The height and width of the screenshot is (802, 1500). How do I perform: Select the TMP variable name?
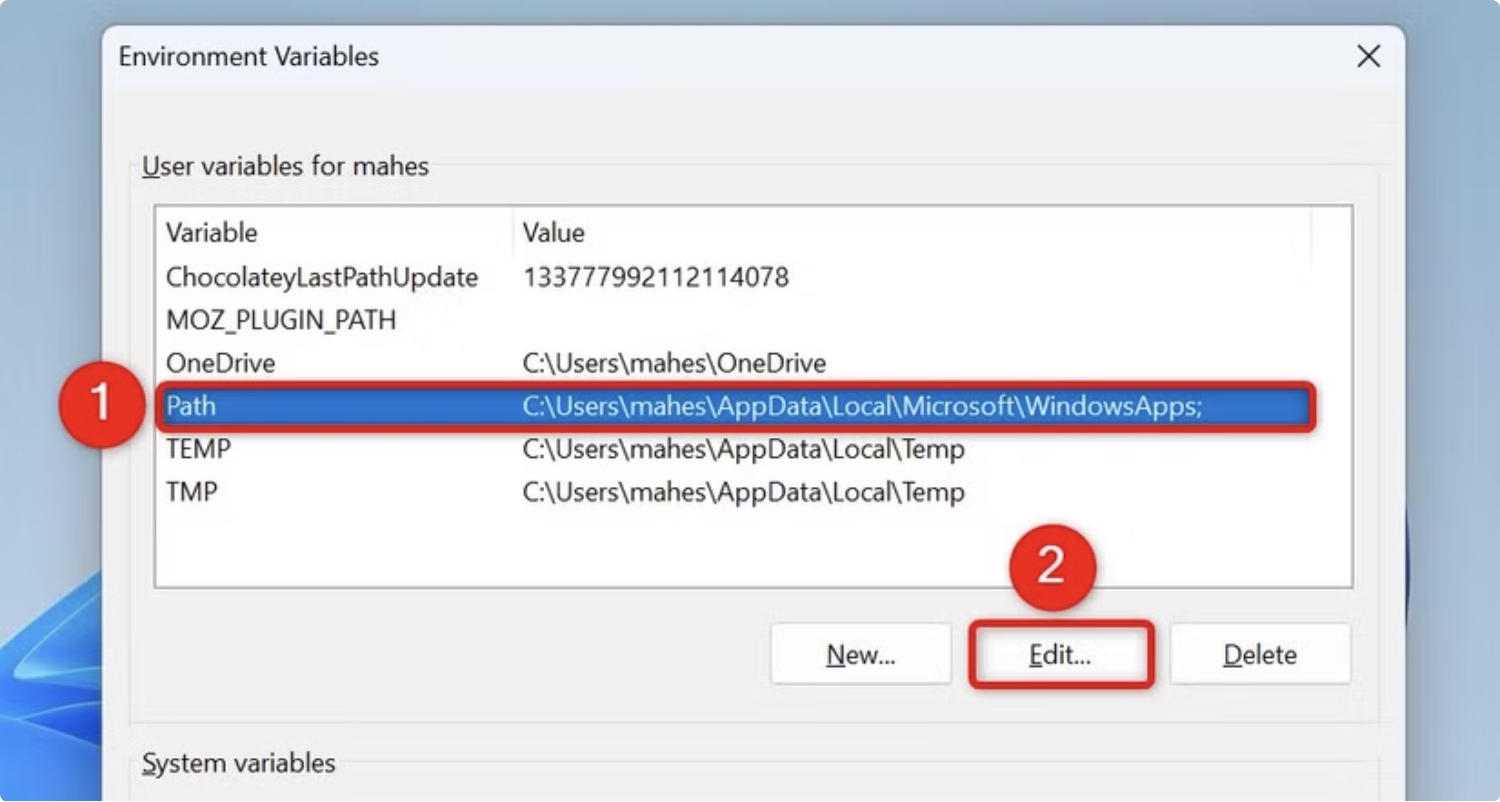(x=192, y=492)
